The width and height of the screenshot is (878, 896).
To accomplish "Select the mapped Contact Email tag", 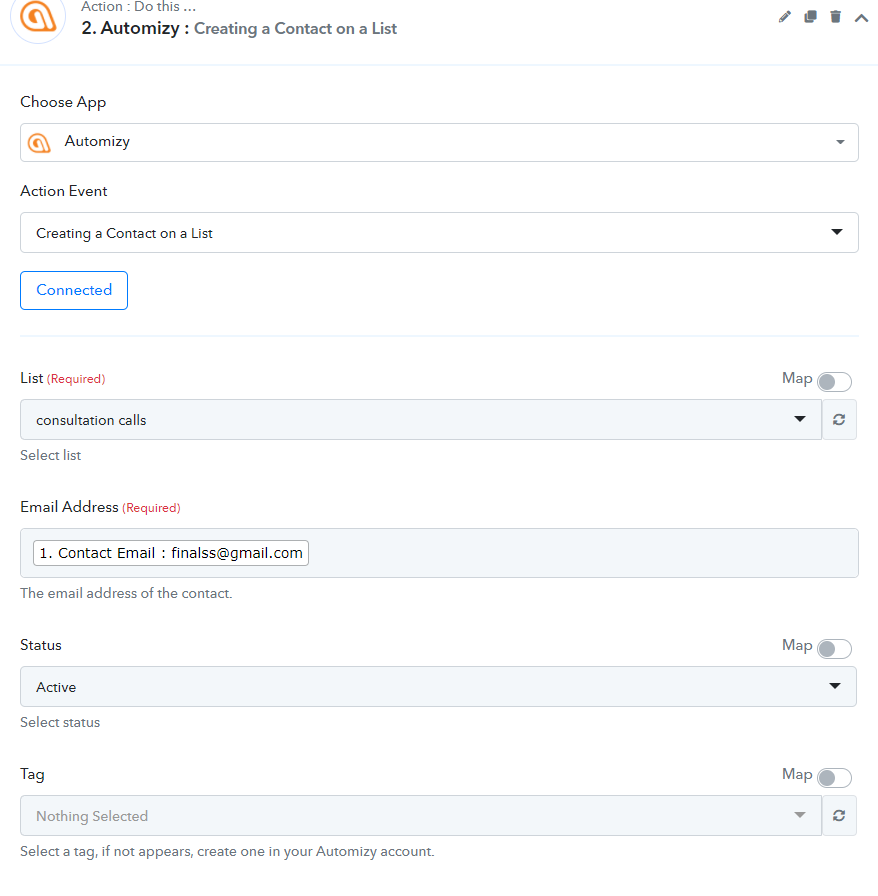I will click(x=171, y=553).
